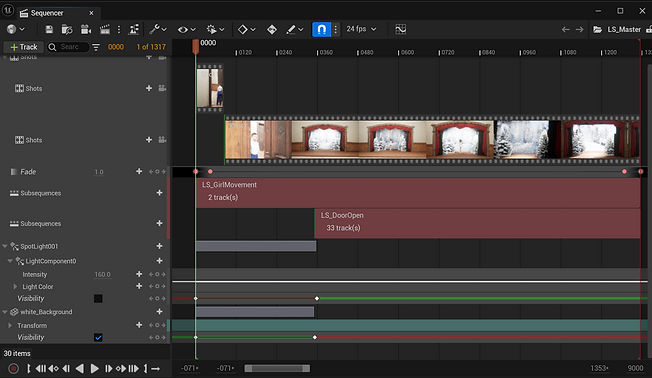This screenshot has height=378, width=652.
Task: Click the timeline view range scrollbar
Action: coord(277,368)
